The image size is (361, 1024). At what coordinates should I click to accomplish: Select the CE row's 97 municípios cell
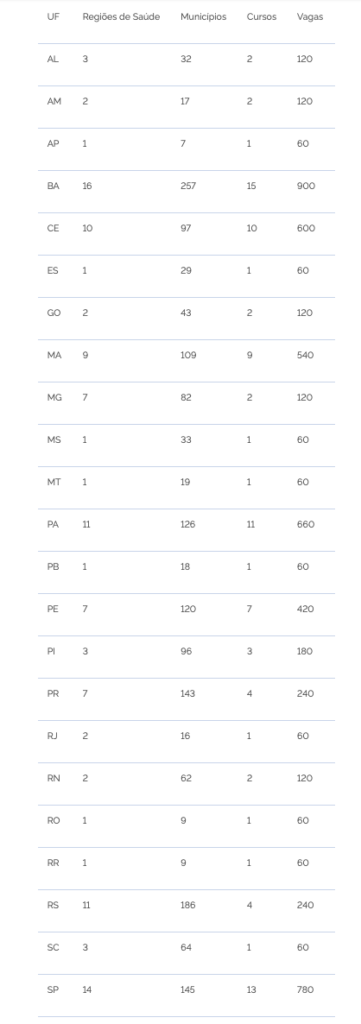(x=187, y=228)
